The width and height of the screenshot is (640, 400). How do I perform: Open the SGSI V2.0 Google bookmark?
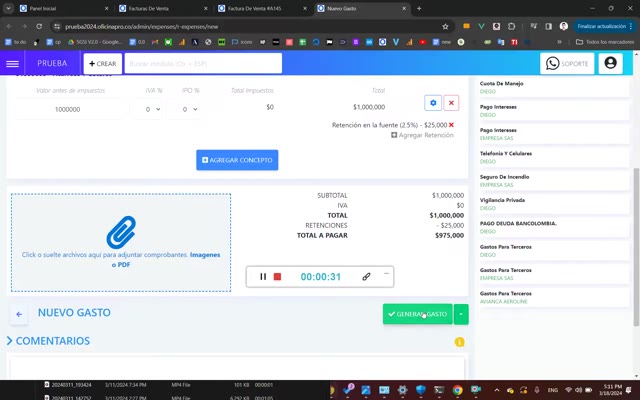(95, 42)
